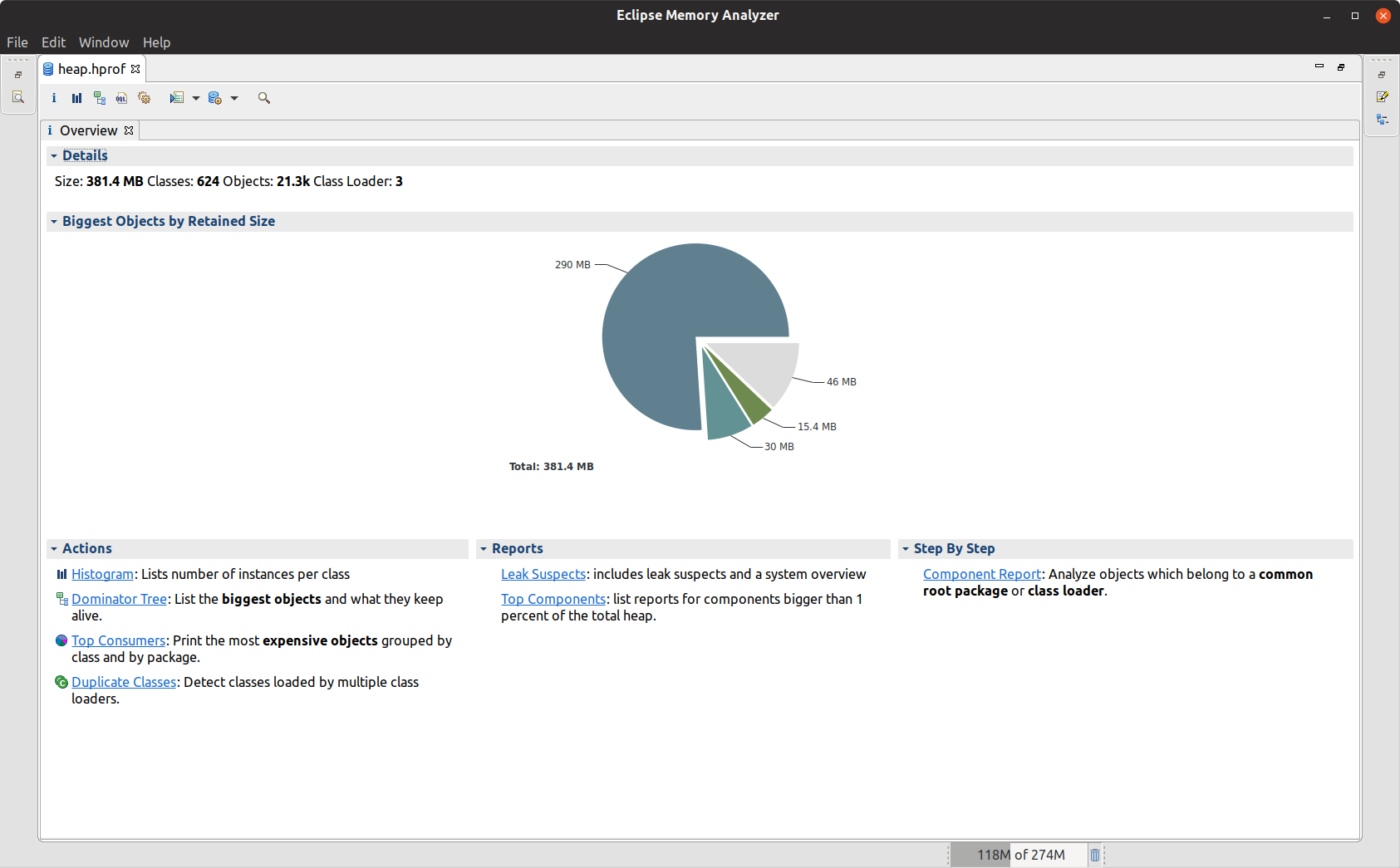The height and width of the screenshot is (868, 1400).
Task: Maximize the heap.hprof editor area
Action: [x=1341, y=66]
